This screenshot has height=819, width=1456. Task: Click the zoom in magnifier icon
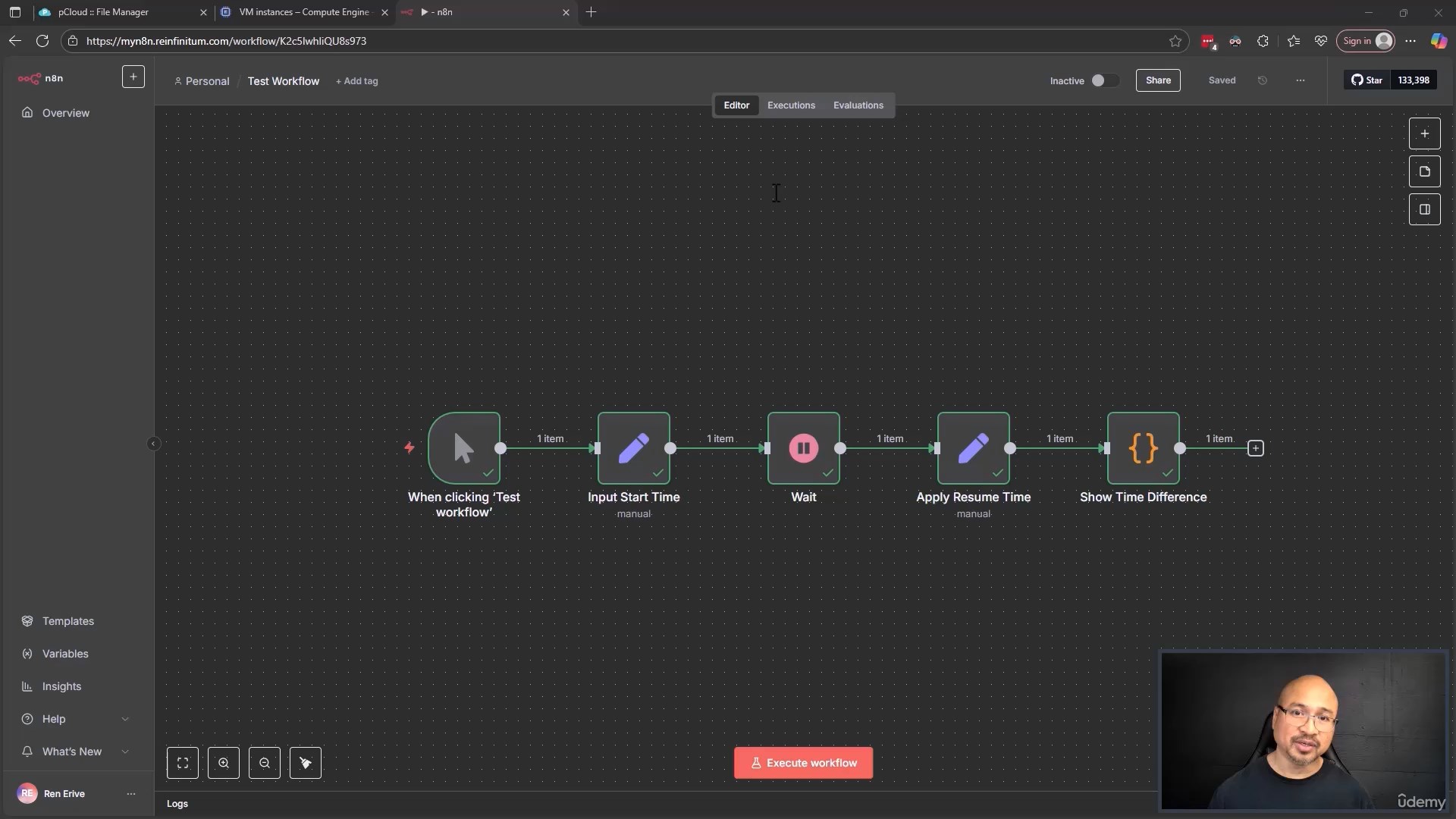tap(224, 763)
